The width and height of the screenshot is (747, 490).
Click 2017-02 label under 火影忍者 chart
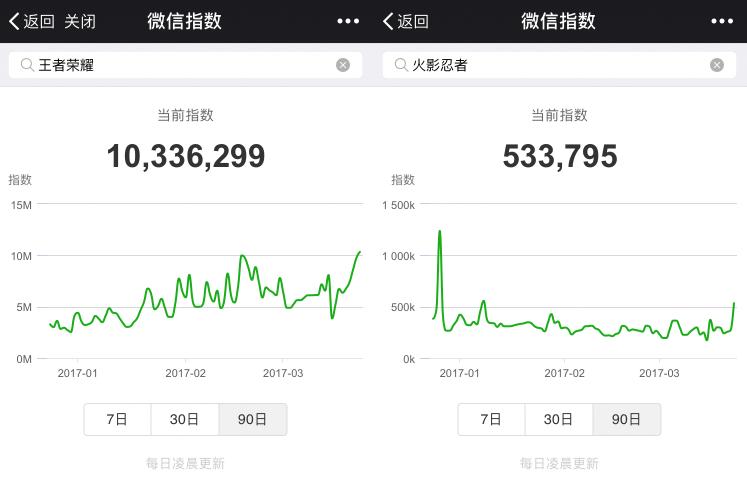click(x=565, y=373)
